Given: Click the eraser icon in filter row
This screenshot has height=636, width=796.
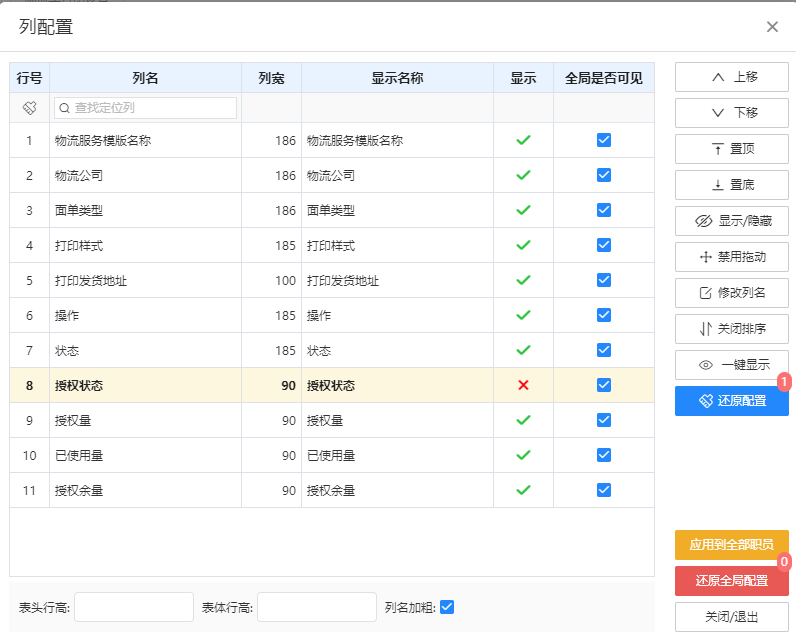Looking at the screenshot, I should coord(29,108).
